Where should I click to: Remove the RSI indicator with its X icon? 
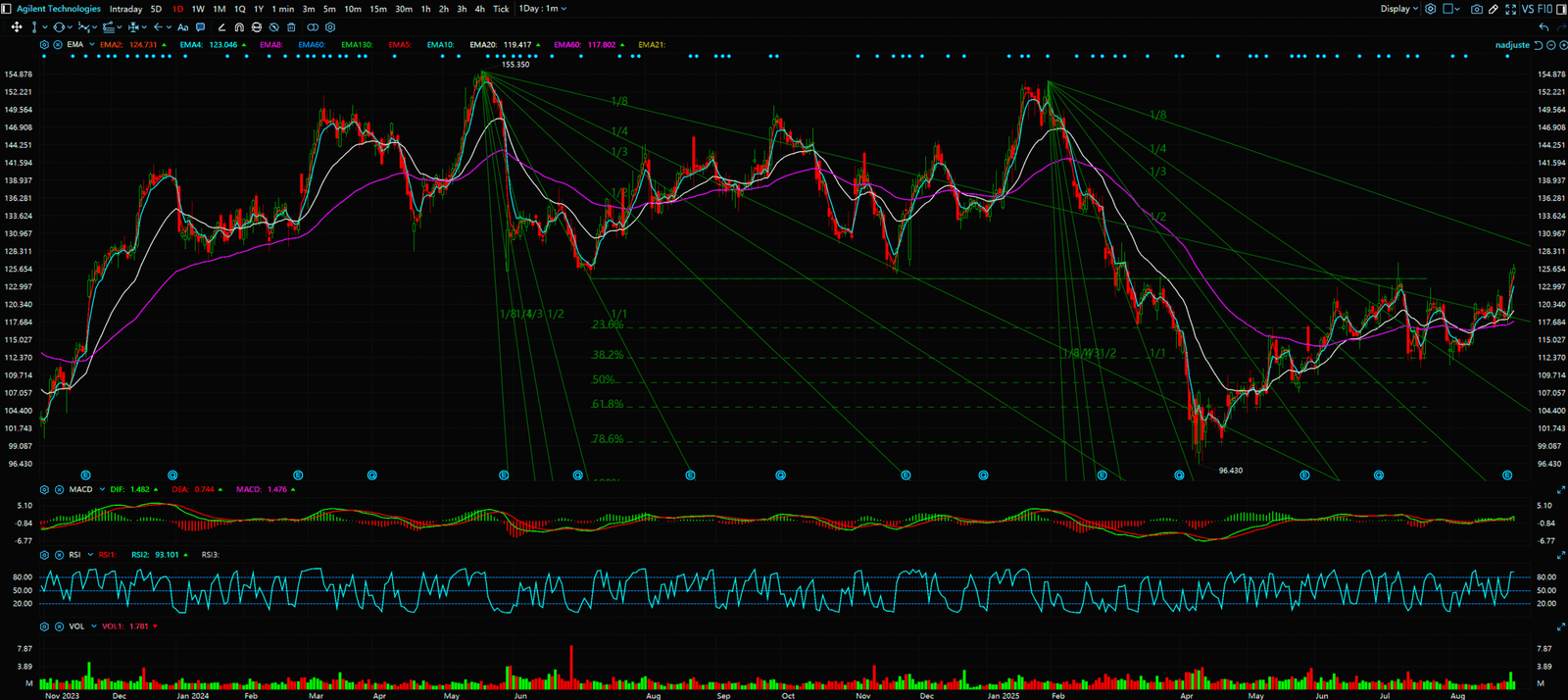point(59,555)
